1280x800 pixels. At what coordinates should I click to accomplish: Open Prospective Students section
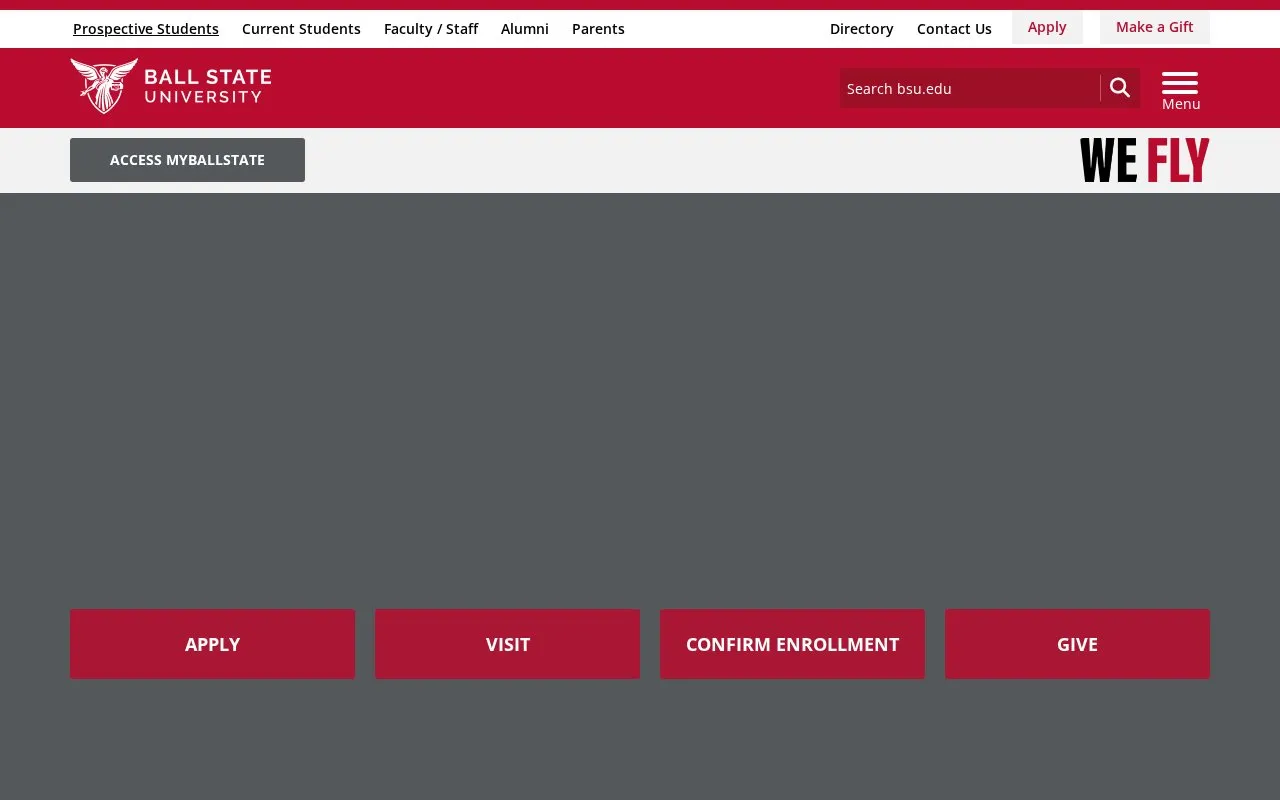(x=146, y=29)
